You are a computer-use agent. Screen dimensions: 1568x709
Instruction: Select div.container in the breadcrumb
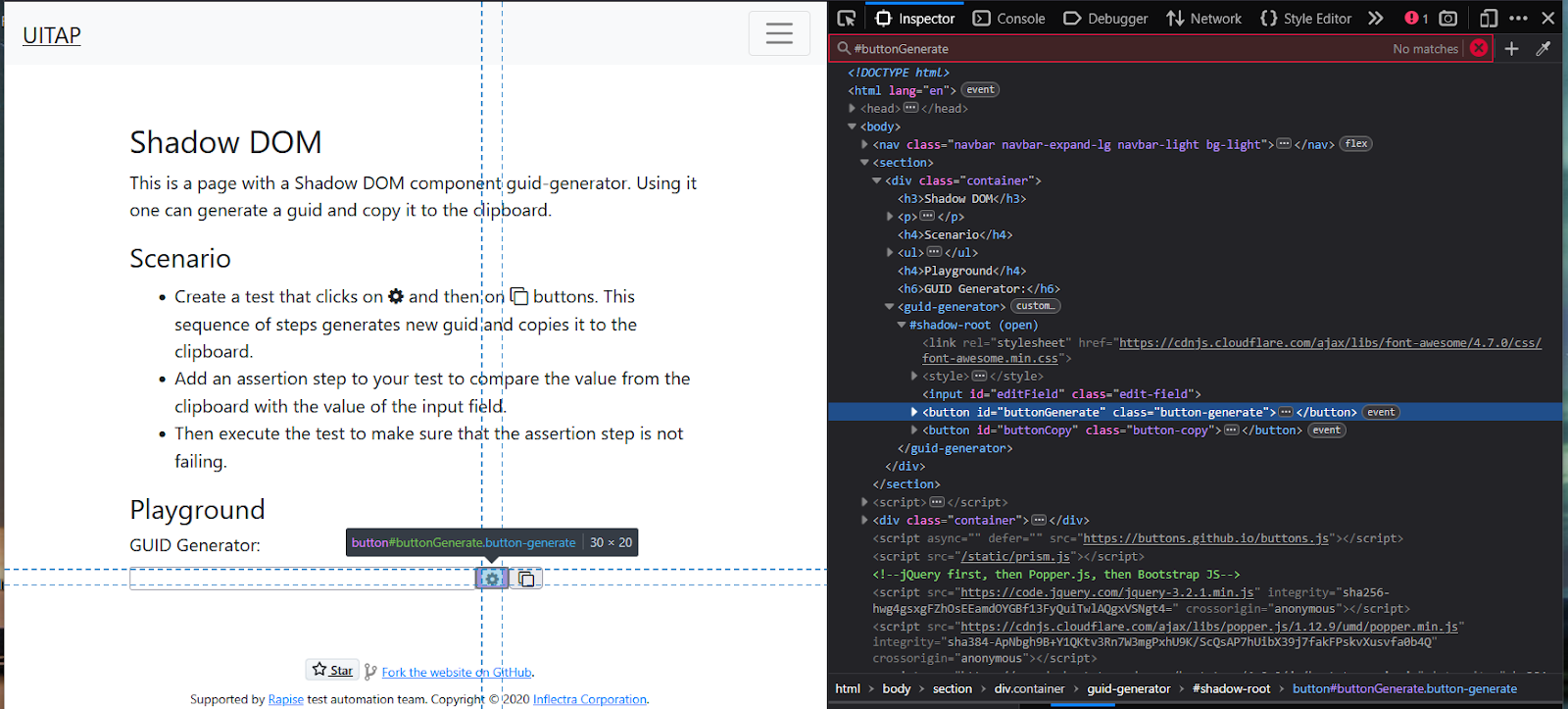[x=1029, y=688]
